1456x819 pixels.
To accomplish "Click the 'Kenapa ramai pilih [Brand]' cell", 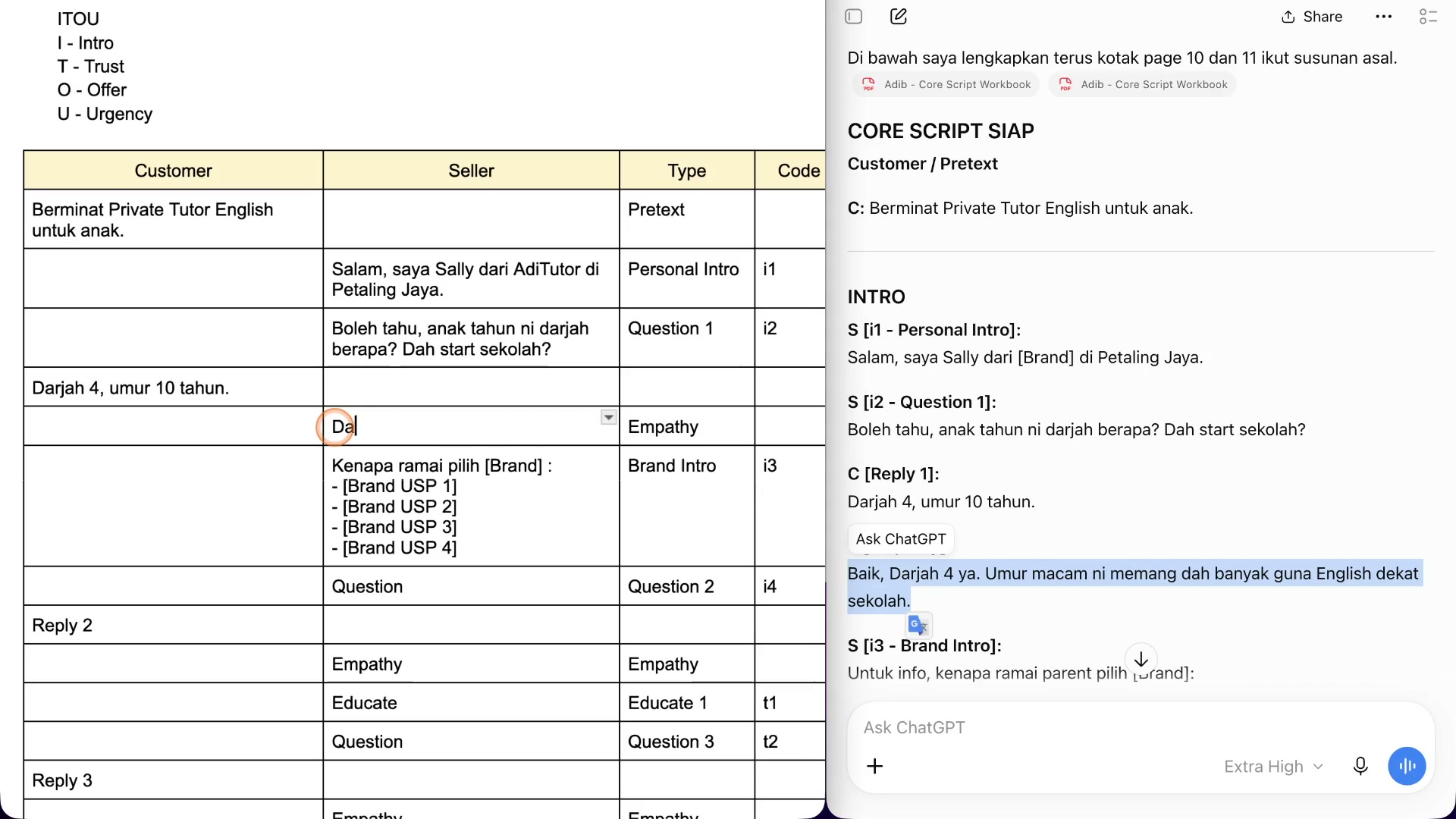I will [471, 506].
